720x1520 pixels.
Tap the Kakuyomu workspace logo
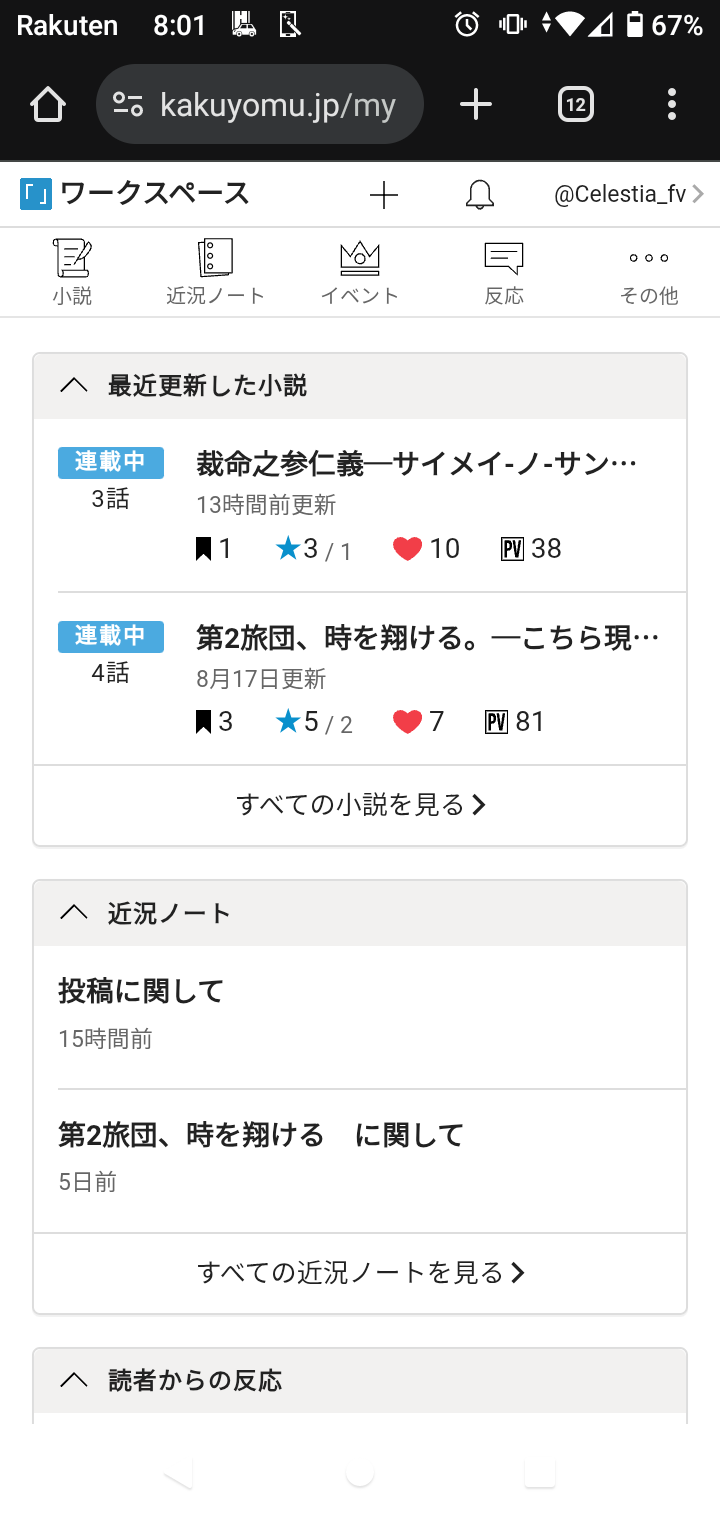coord(36,194)
